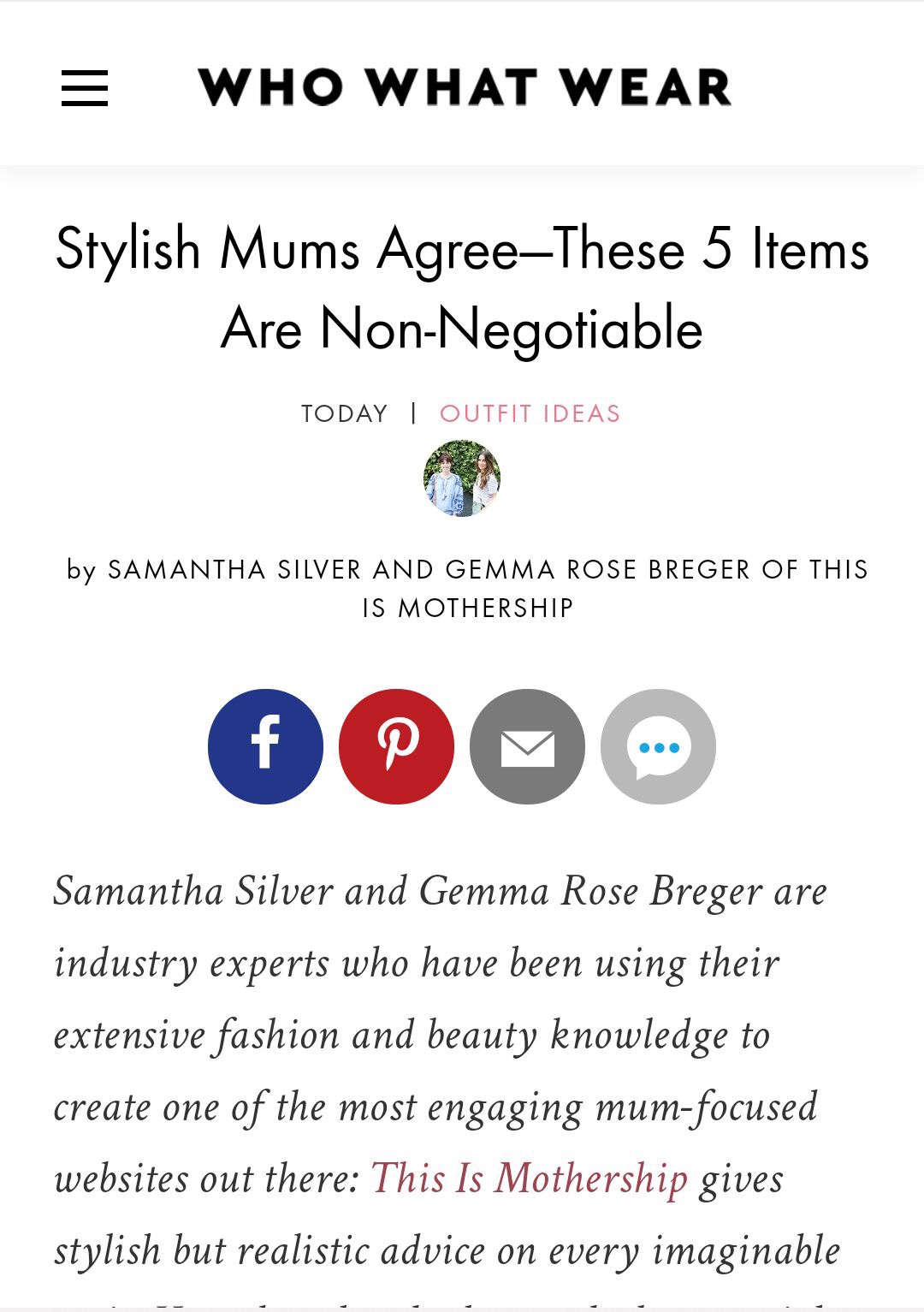This screenshot has height=1312, width=924.
Task: Share article on Facebook
Action: [x=265, y=746]
